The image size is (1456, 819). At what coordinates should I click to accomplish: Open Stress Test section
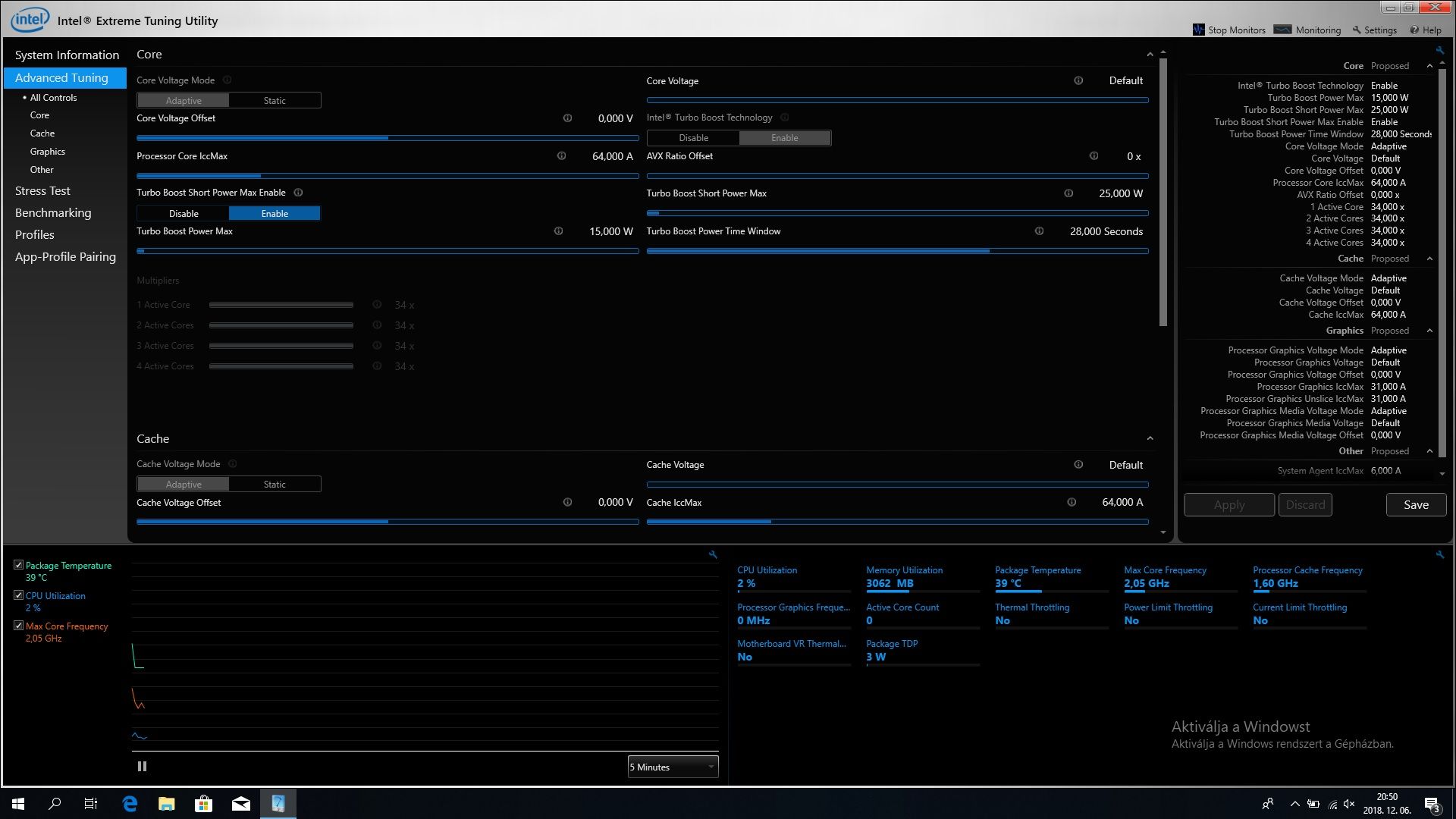pyautogui.click(x=42, y=191)
